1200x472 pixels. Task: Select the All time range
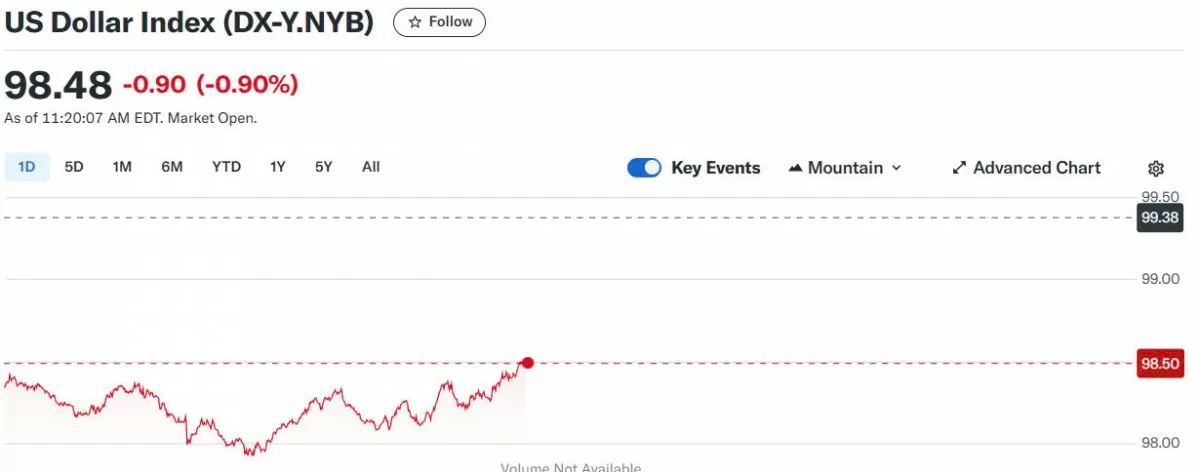[371, 167]
